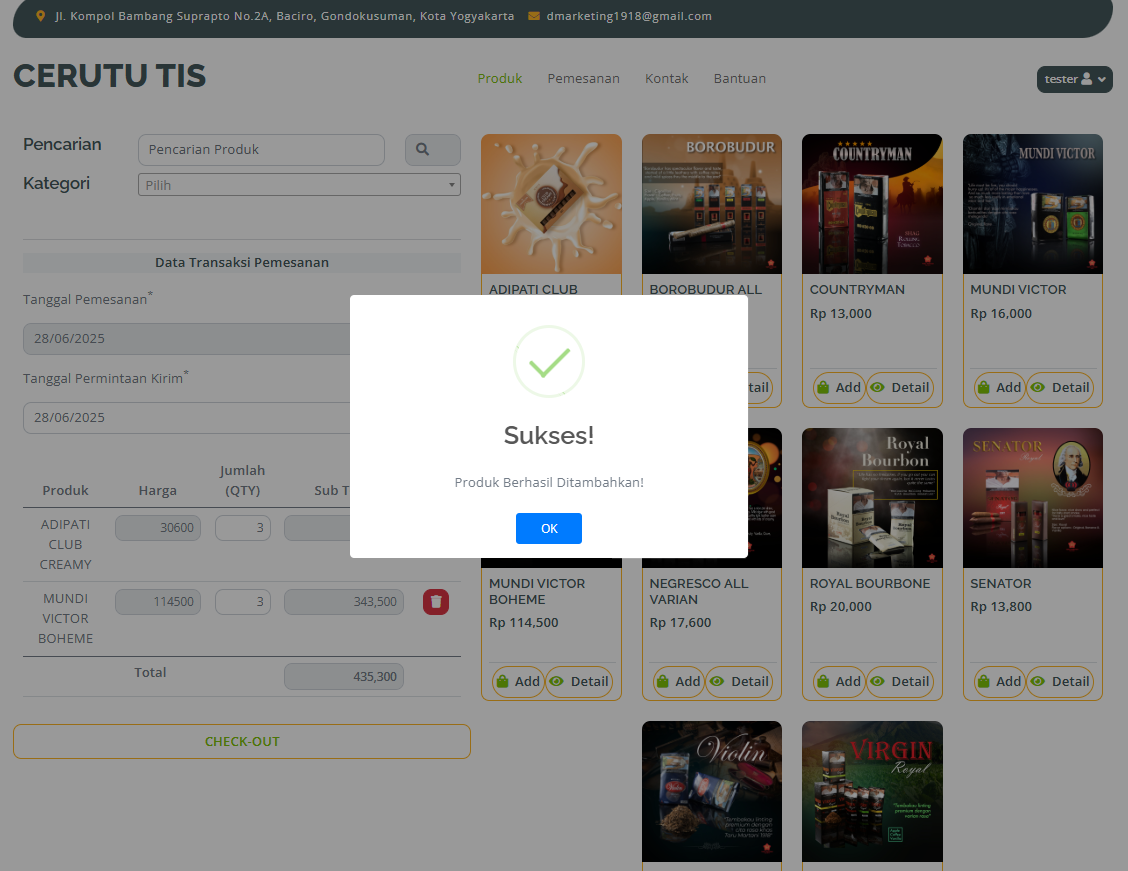Image resolution: width=1128 pixels, height=871 pixels.
Task: Open Senator product detail view
Action: click(1060, 682)
